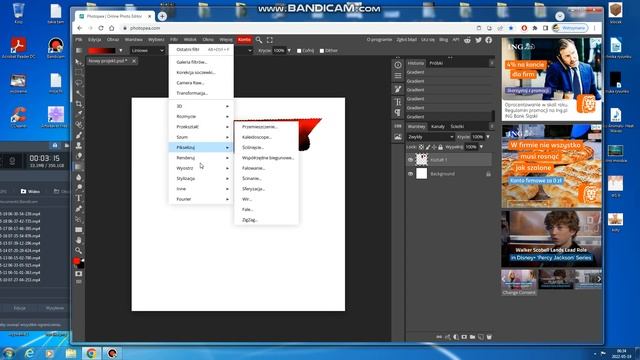Click the gradient preview swatch
Viewport: 640px width, 360px height.
pos(102,51)
